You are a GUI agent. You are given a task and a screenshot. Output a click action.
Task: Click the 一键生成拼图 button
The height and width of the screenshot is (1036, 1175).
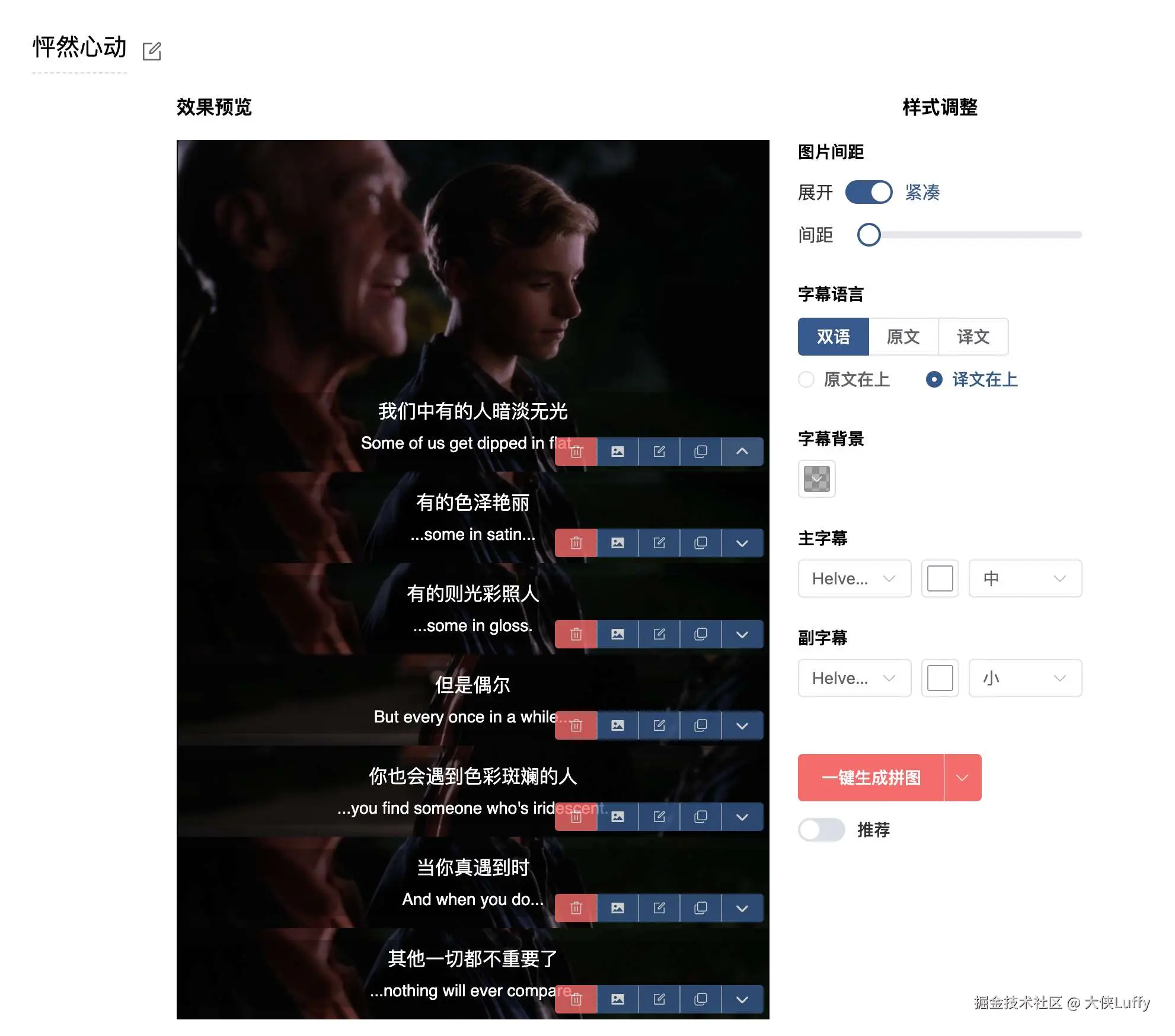[871, 778]
